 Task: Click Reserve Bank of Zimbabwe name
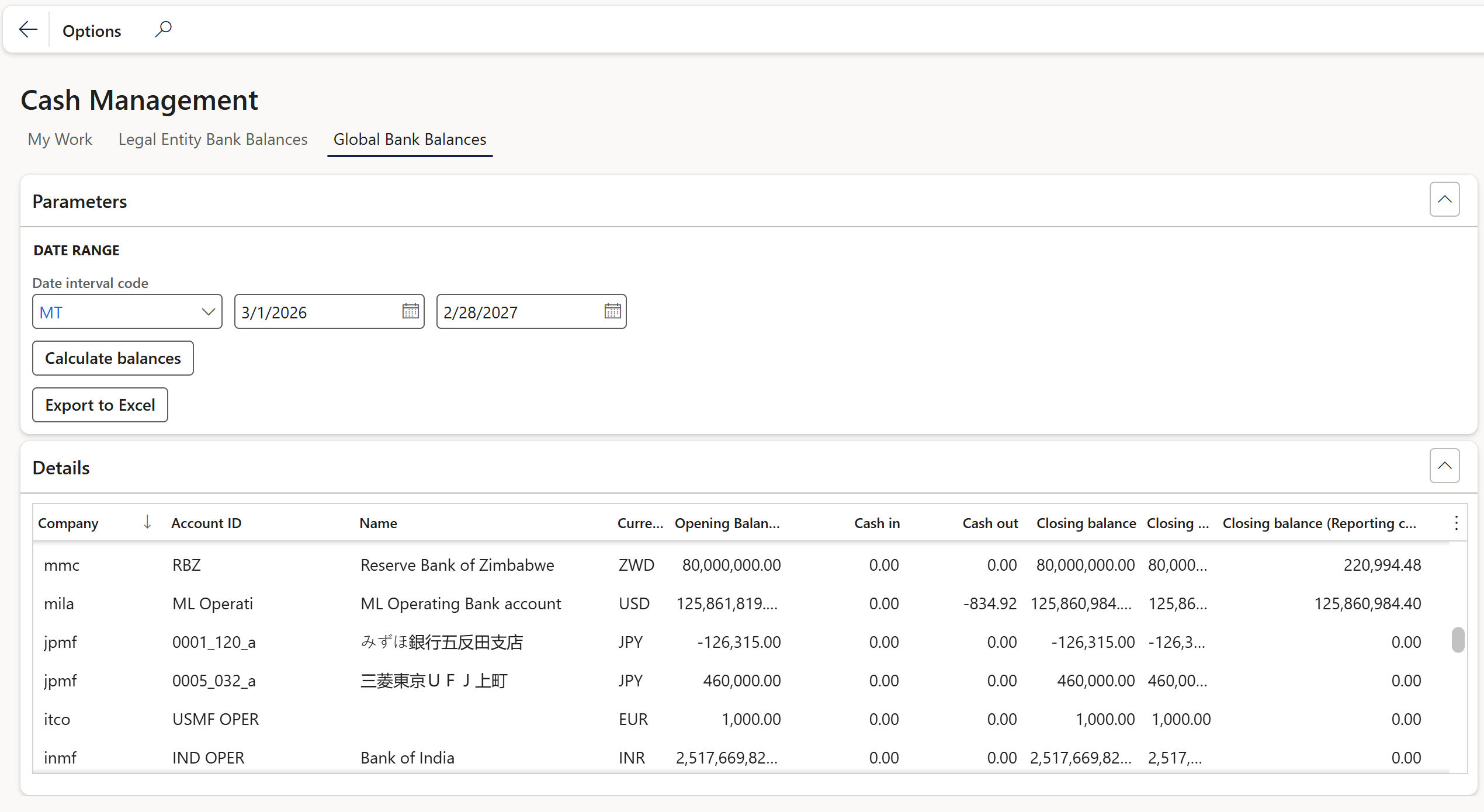pyautogui.click(x=457, y=565)
